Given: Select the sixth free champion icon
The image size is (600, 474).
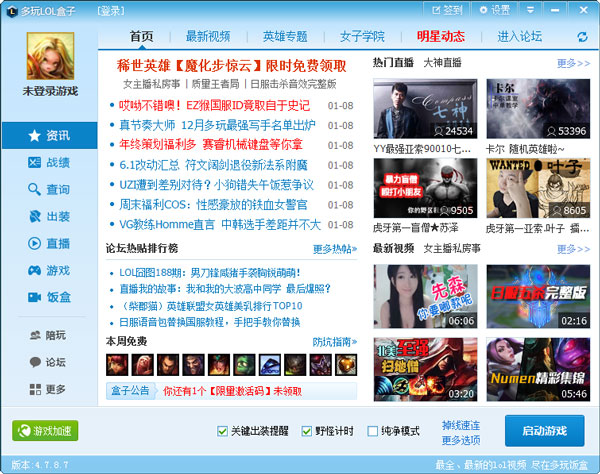Looking at the screenshot, I should pos(244,365).
